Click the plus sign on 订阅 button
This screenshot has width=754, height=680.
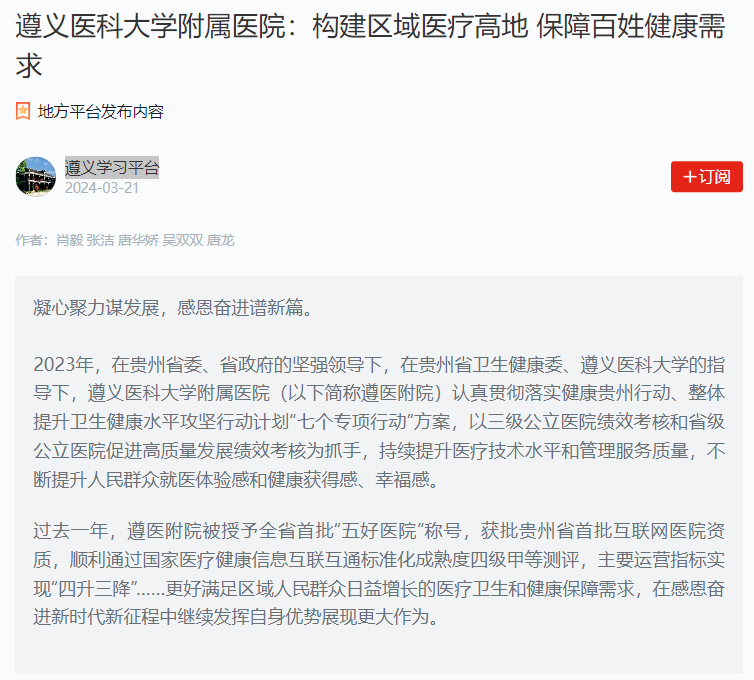tap(690, 177)
